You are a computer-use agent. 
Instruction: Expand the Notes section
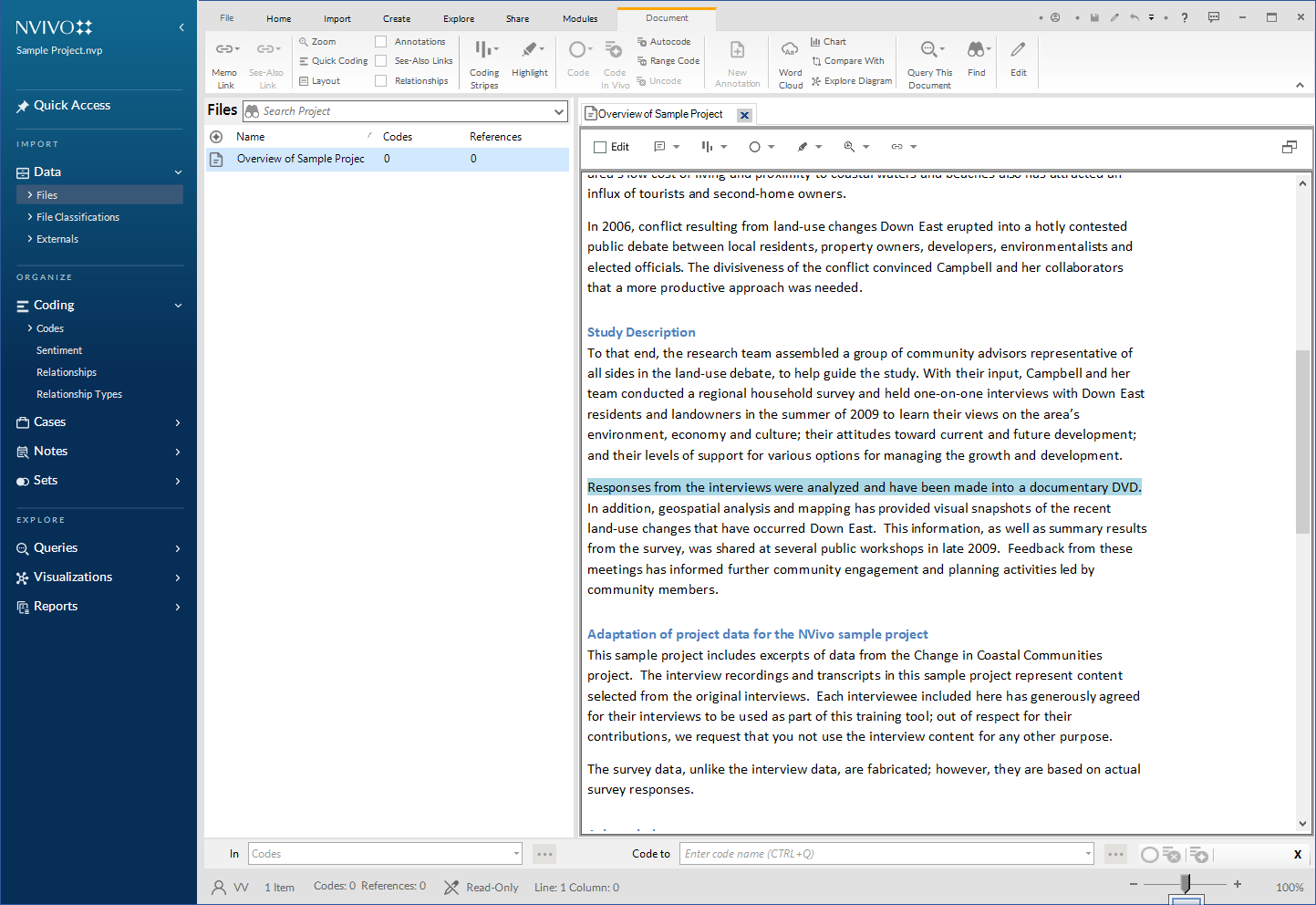click(178, 452)
